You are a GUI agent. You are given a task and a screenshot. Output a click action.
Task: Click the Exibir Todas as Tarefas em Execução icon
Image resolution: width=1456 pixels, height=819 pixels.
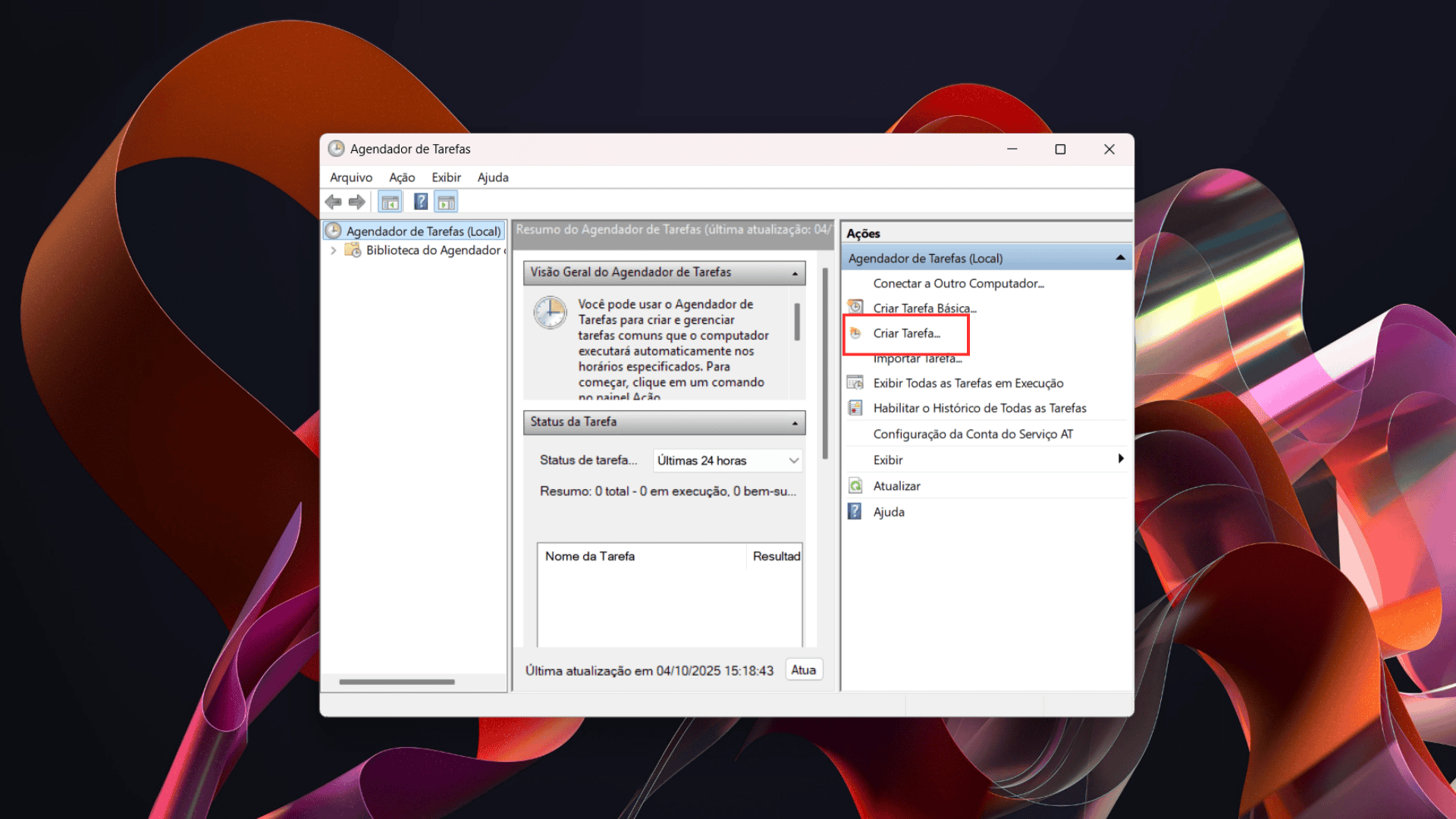tap(855, 383)
